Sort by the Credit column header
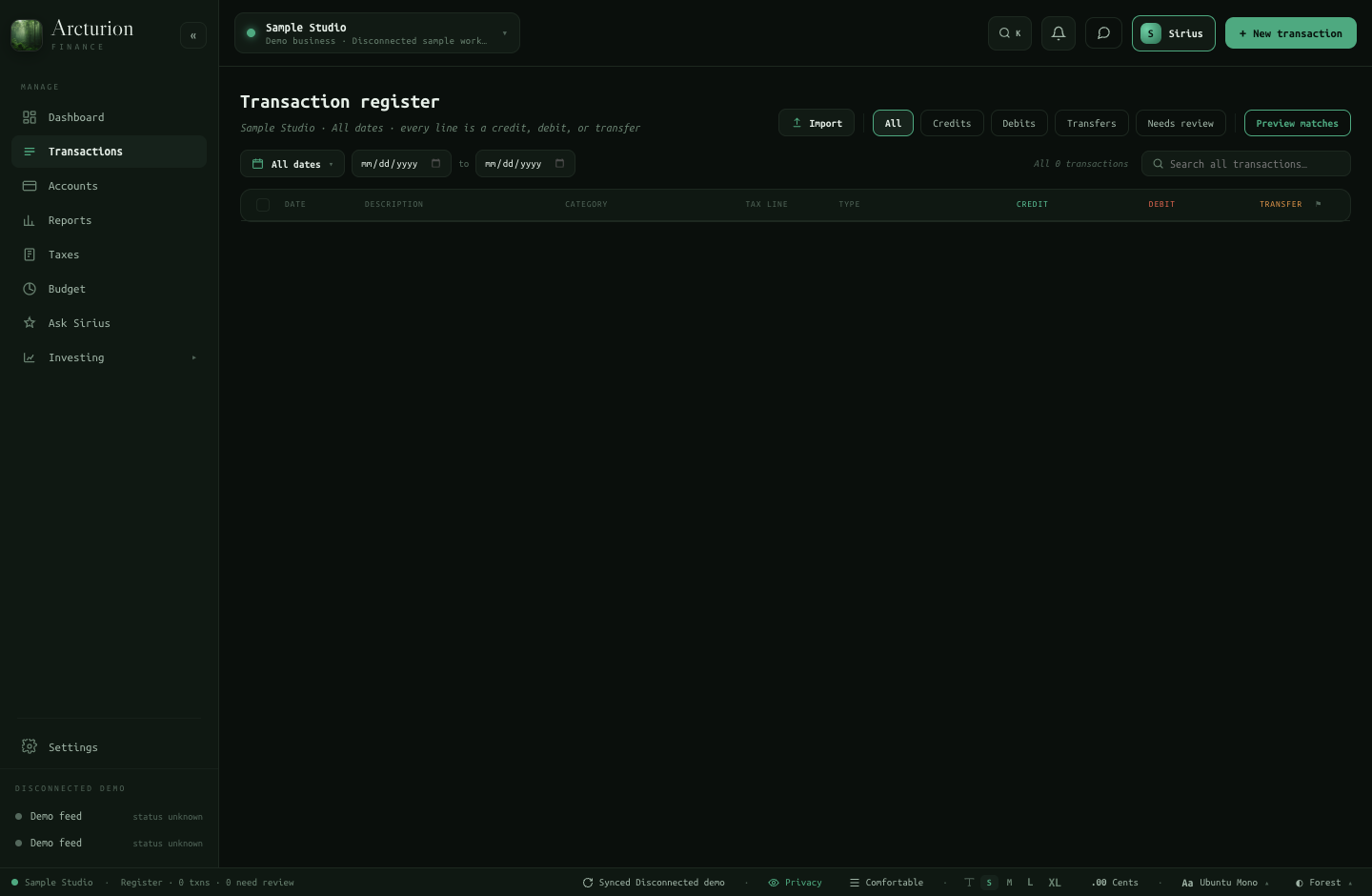The image size is (1372, 896). (x=1032, y=204)
